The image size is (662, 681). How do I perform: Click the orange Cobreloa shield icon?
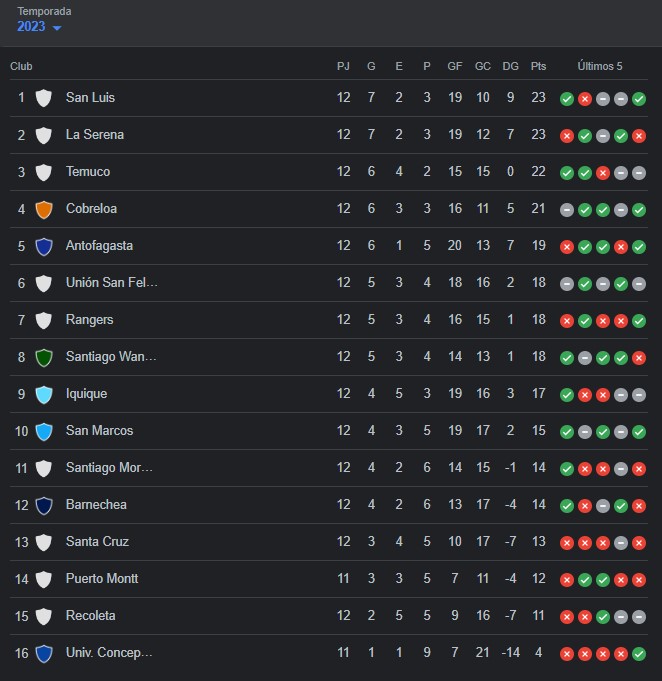pyautogui.click(x=44, y=209)
